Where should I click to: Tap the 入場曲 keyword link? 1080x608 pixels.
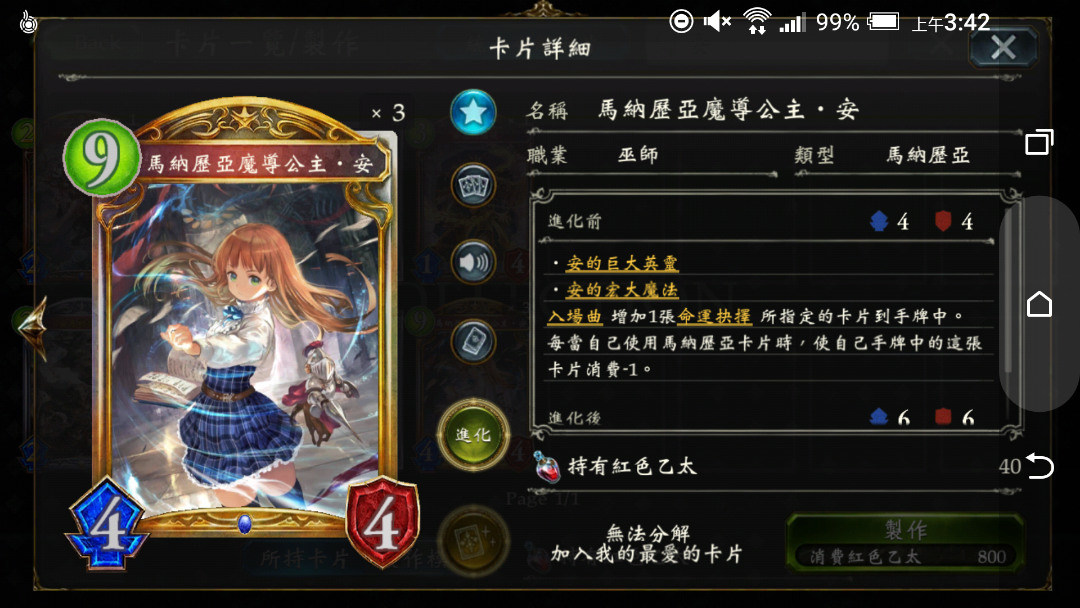tap(575, 317)
